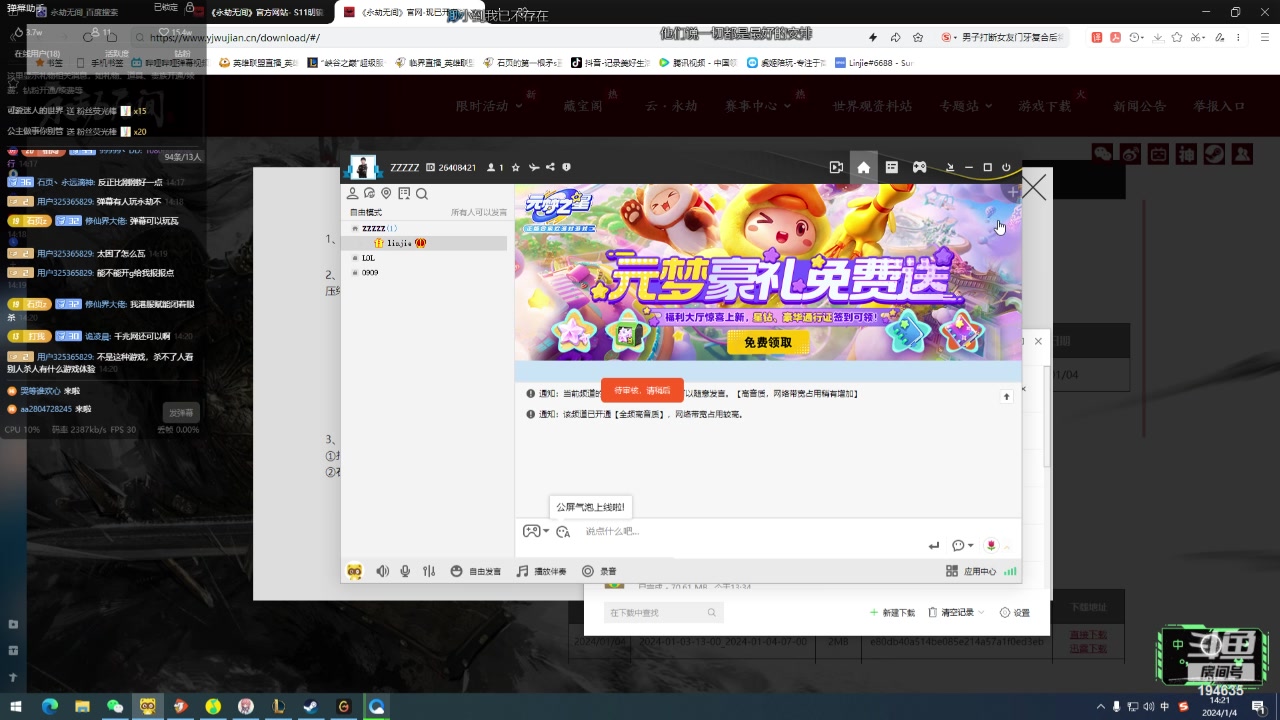
Task: Click the emoji font icon in chat bar
Action: tap(563, 532)
